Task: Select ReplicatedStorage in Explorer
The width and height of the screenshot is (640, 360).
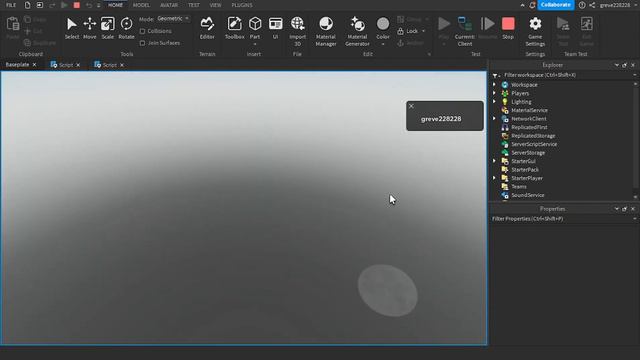Action: tap(533, 136)
